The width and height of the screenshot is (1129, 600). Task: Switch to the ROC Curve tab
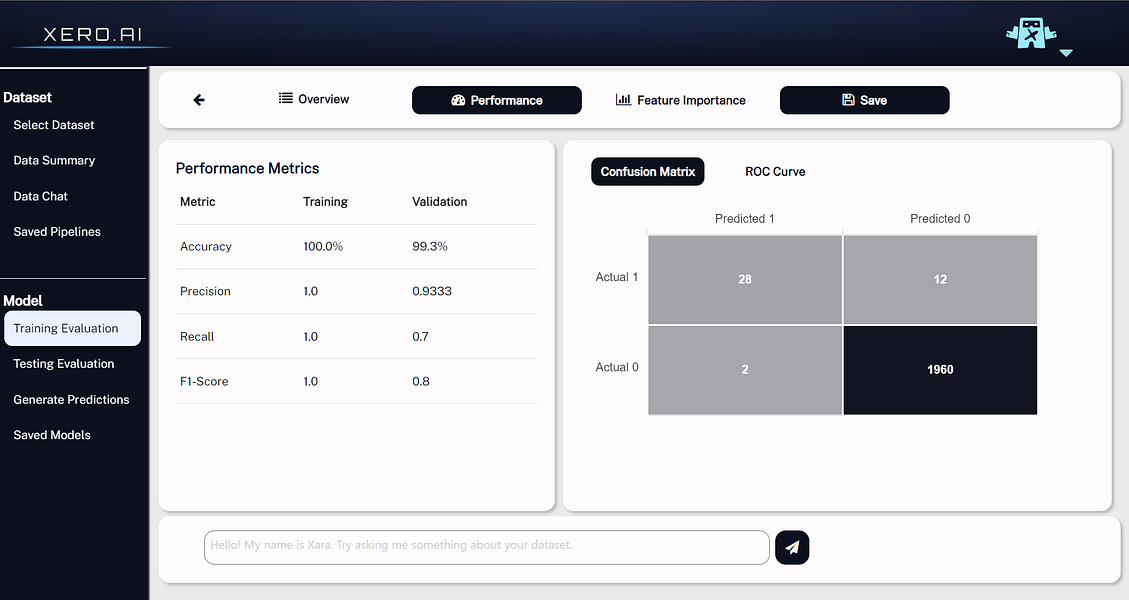point(775,171)
